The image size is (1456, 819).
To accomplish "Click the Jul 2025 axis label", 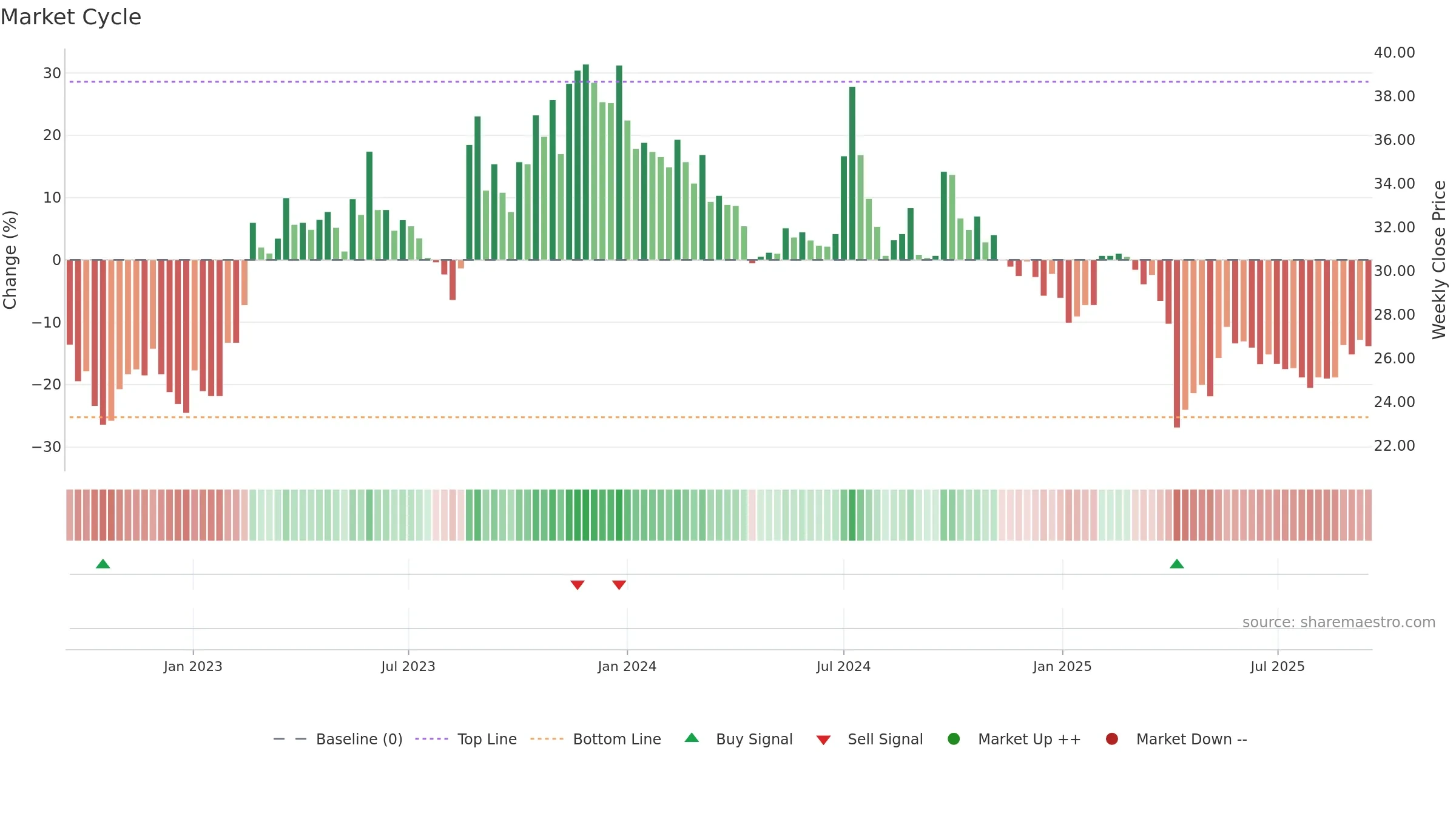I will tap(1278, 667).
